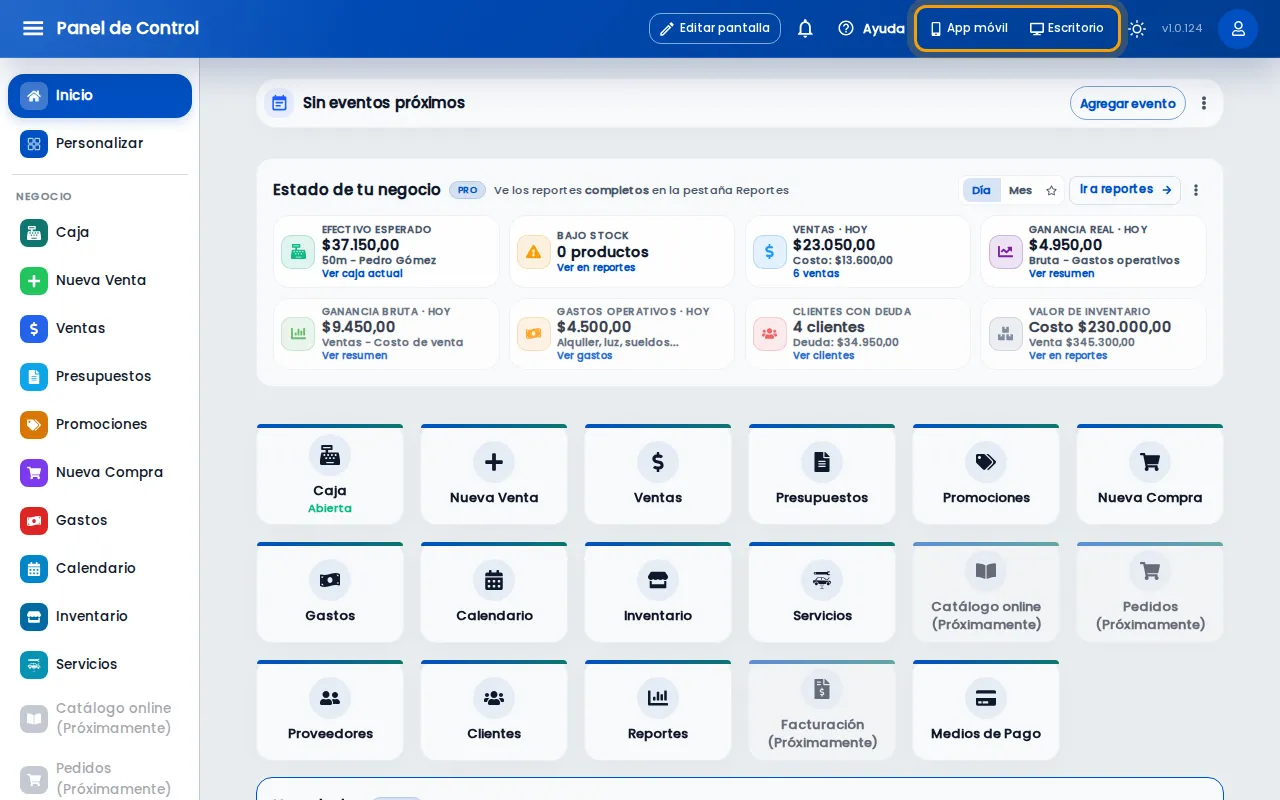This screenshot has height=800, width=1280.
Task: Open the Clientes group tile
Action: click(494, 710)
